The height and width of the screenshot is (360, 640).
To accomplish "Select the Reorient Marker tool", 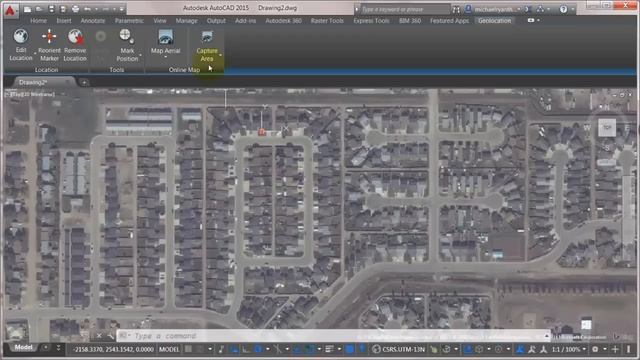I will [49, 45].
